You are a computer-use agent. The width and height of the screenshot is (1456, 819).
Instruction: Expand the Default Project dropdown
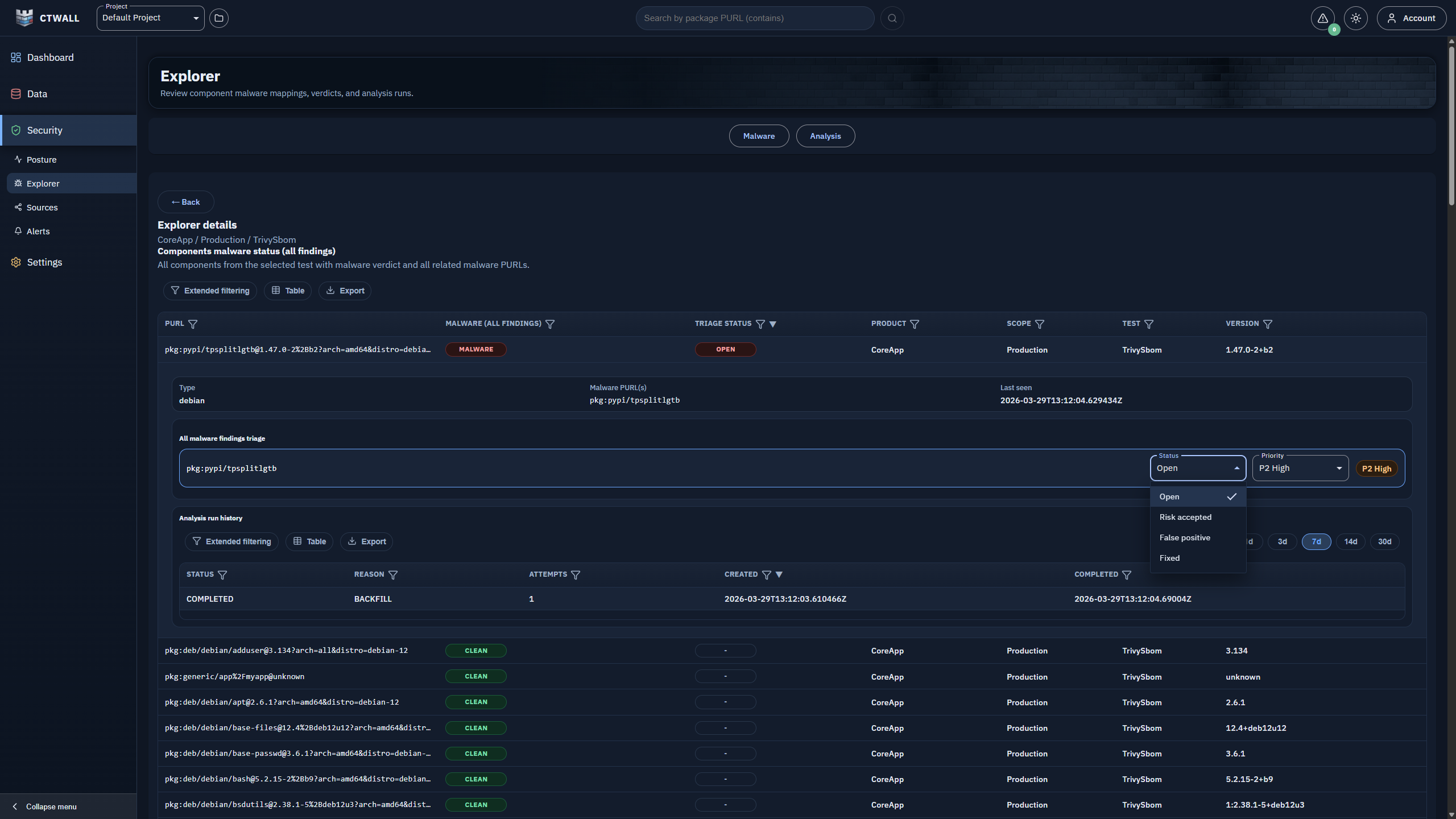[x=150, y=18]
